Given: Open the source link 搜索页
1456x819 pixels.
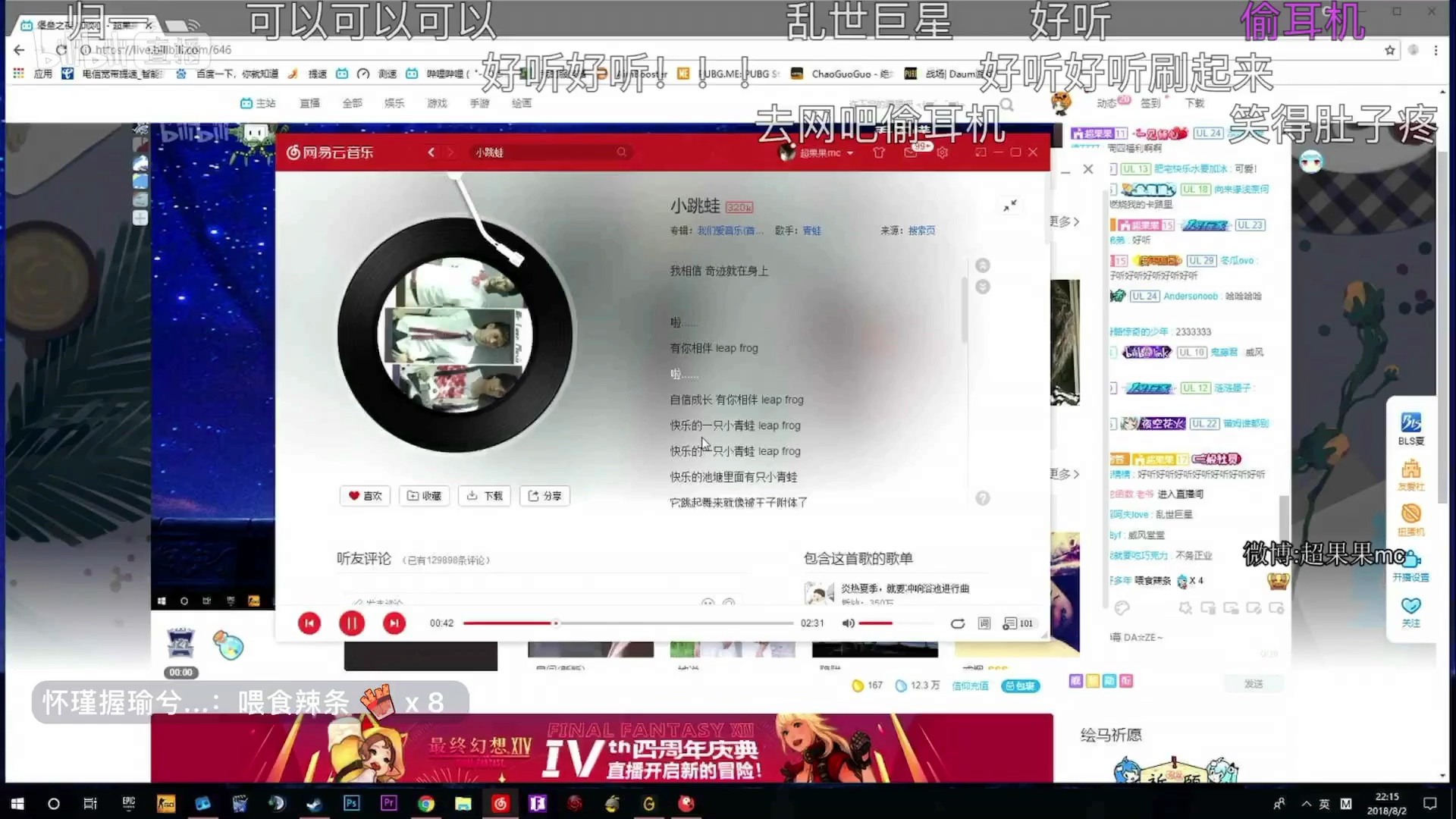Looking at the screenshot, I should (x=922, y=231).
